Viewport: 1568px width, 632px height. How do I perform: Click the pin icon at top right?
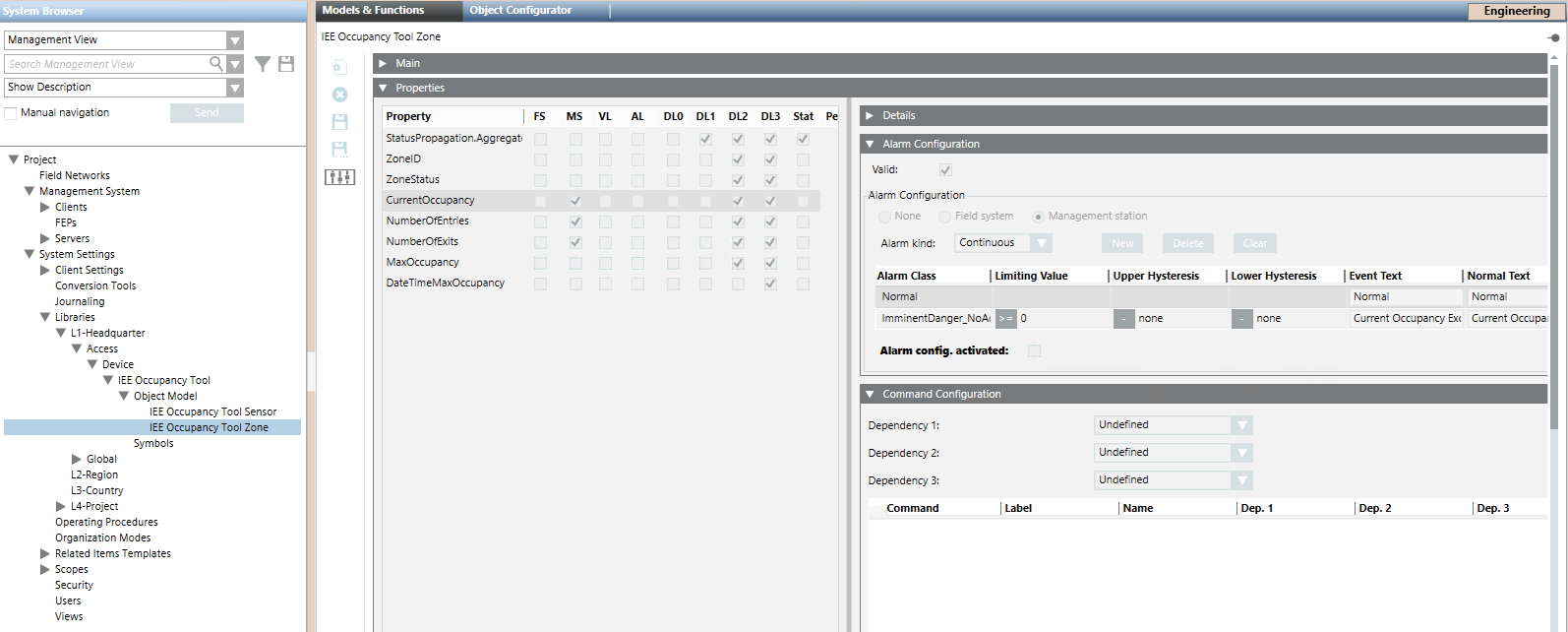1553,37
